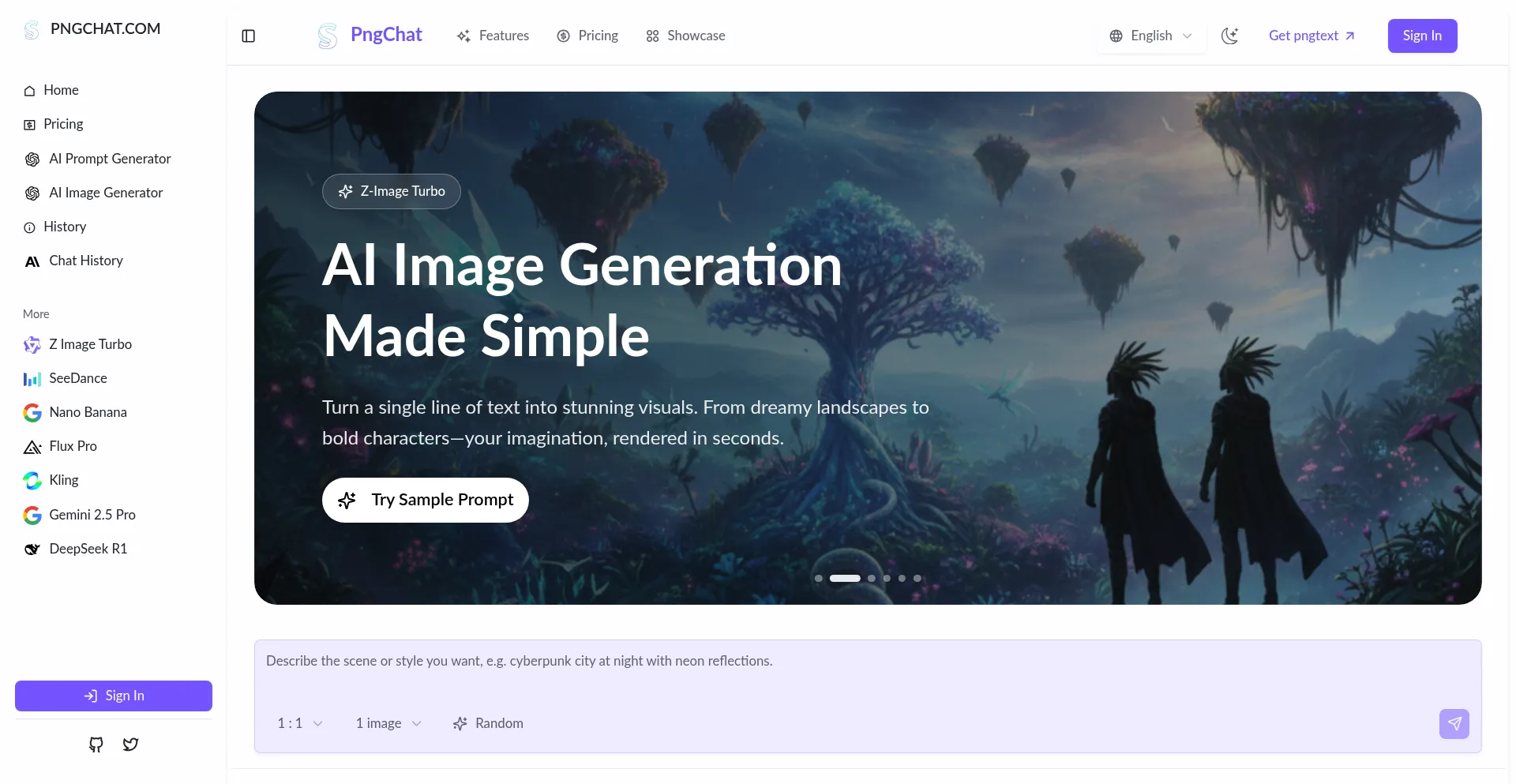Go to last carousel slide dot
Viewport: 1516px width, 784px height.
click(917, 579)
